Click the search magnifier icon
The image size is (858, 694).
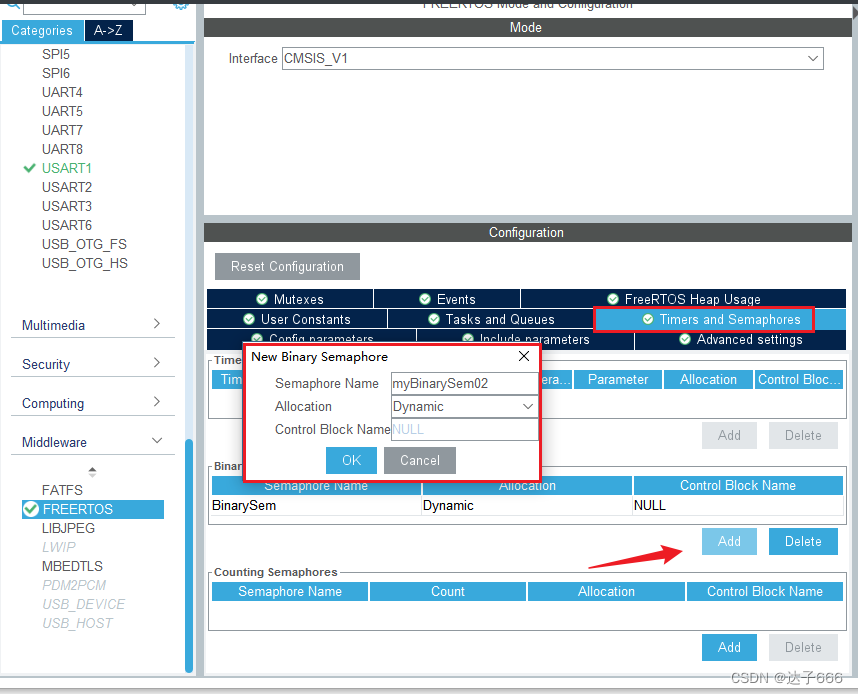point(13,4)
